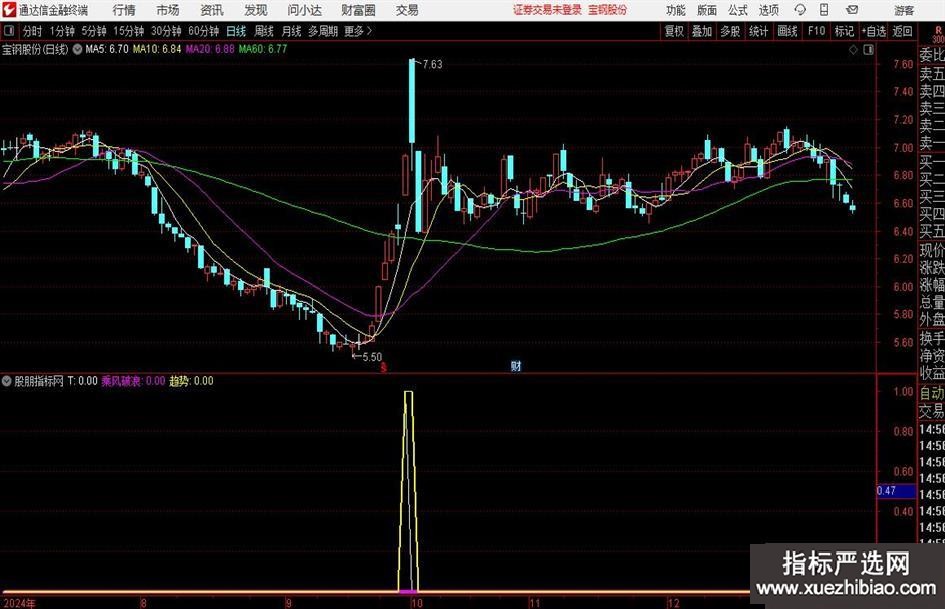Click the 7.63 high price label
The height and width of the screenshot is (609, 945).
pos(432,65)
